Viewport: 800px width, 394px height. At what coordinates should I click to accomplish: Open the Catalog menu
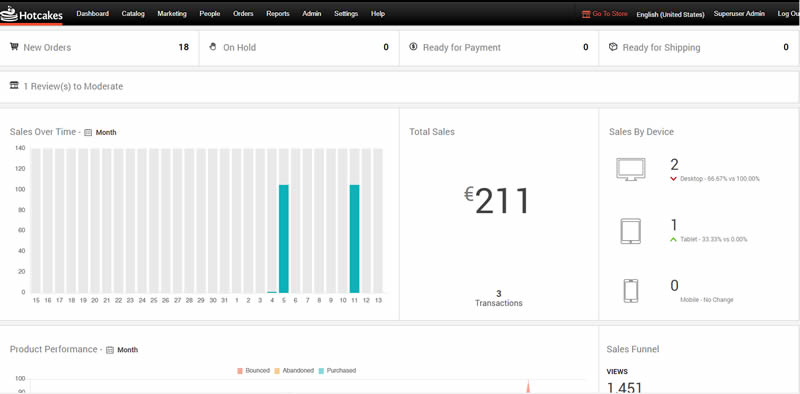click(133, 14)
